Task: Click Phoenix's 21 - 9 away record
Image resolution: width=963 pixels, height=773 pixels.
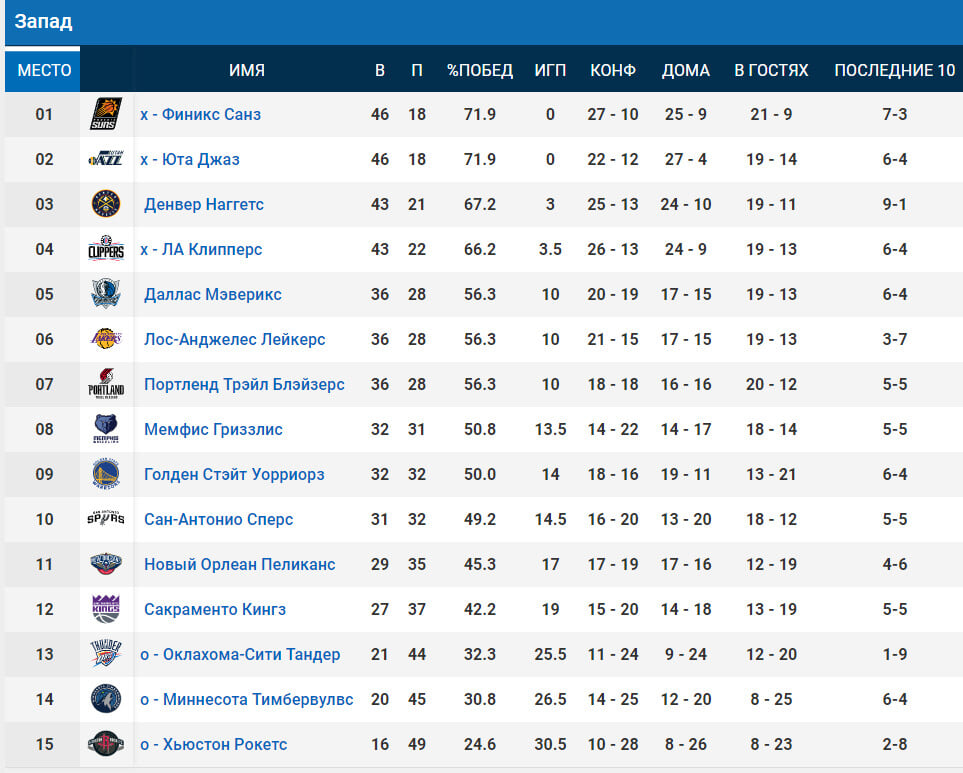Action: tap(771, 114)
